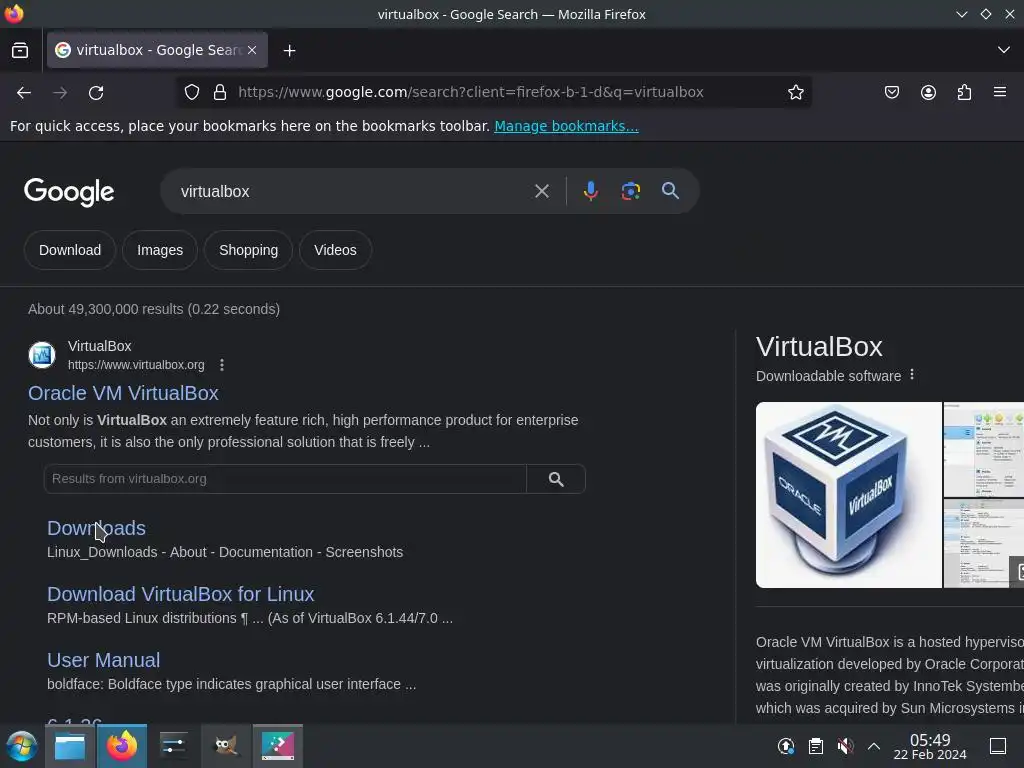Open GIMP from the taskbar

click(225, 746)
